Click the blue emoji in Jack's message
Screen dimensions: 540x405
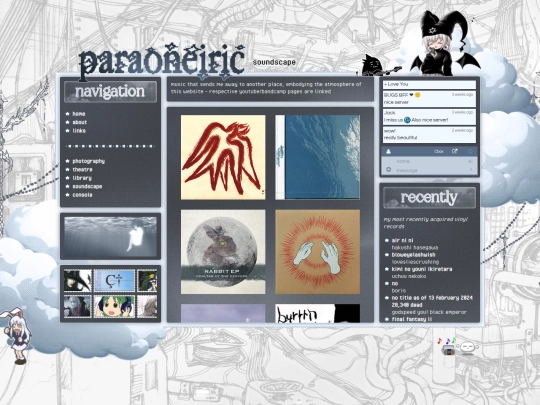coord(407,120)
